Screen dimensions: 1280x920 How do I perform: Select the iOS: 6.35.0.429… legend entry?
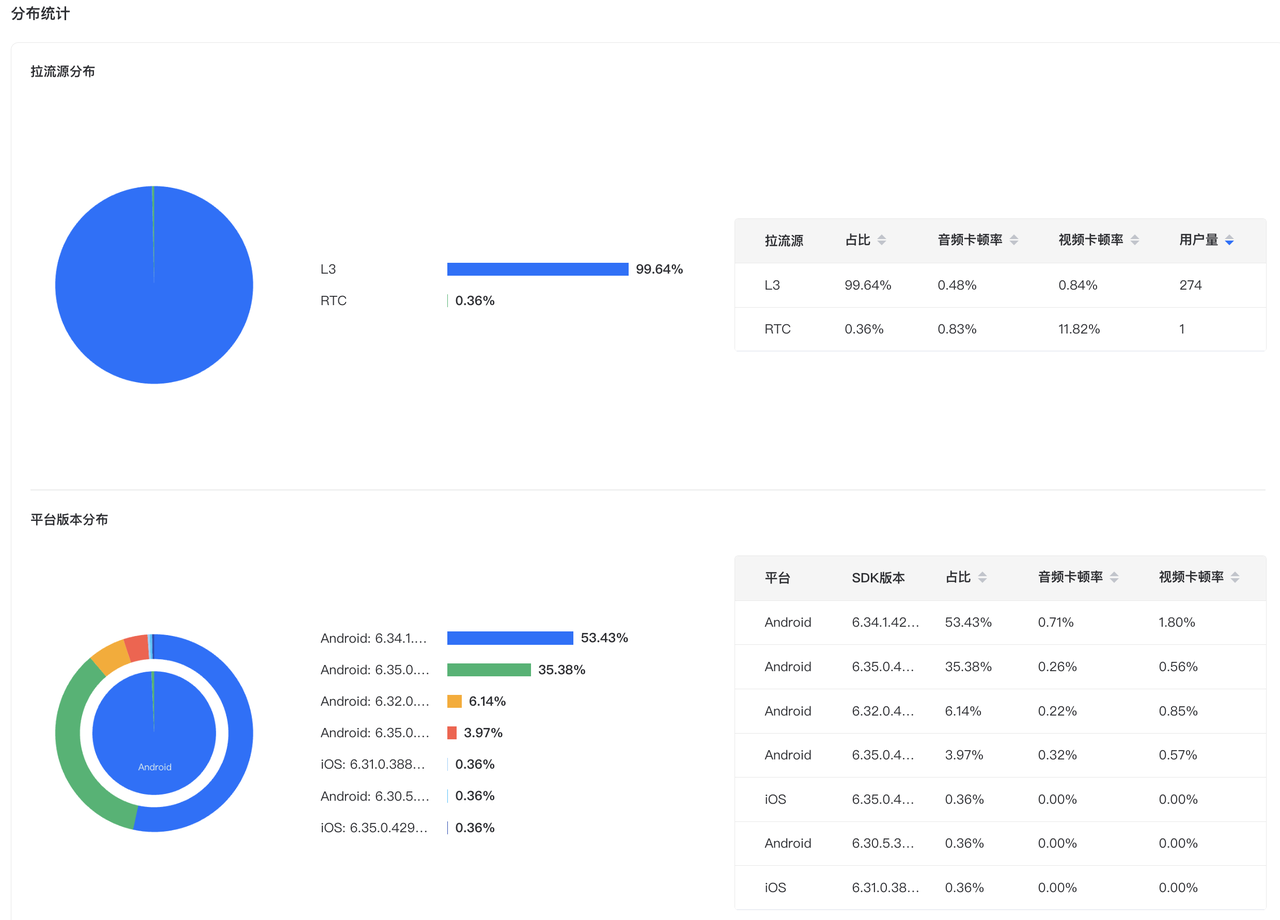(x=375, y=828)
